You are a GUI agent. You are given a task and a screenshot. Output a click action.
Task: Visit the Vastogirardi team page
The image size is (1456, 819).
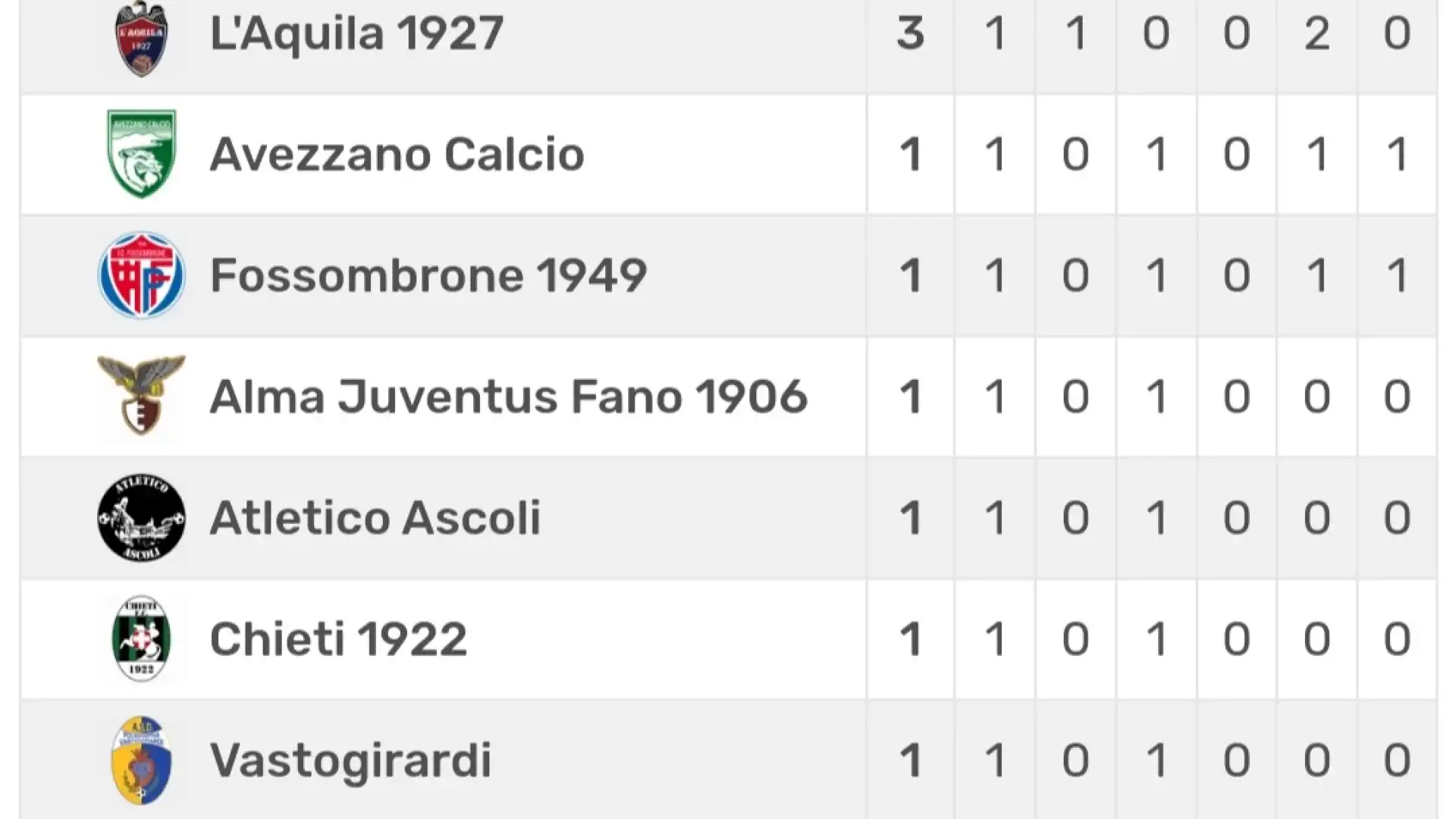tap(350, 760)
